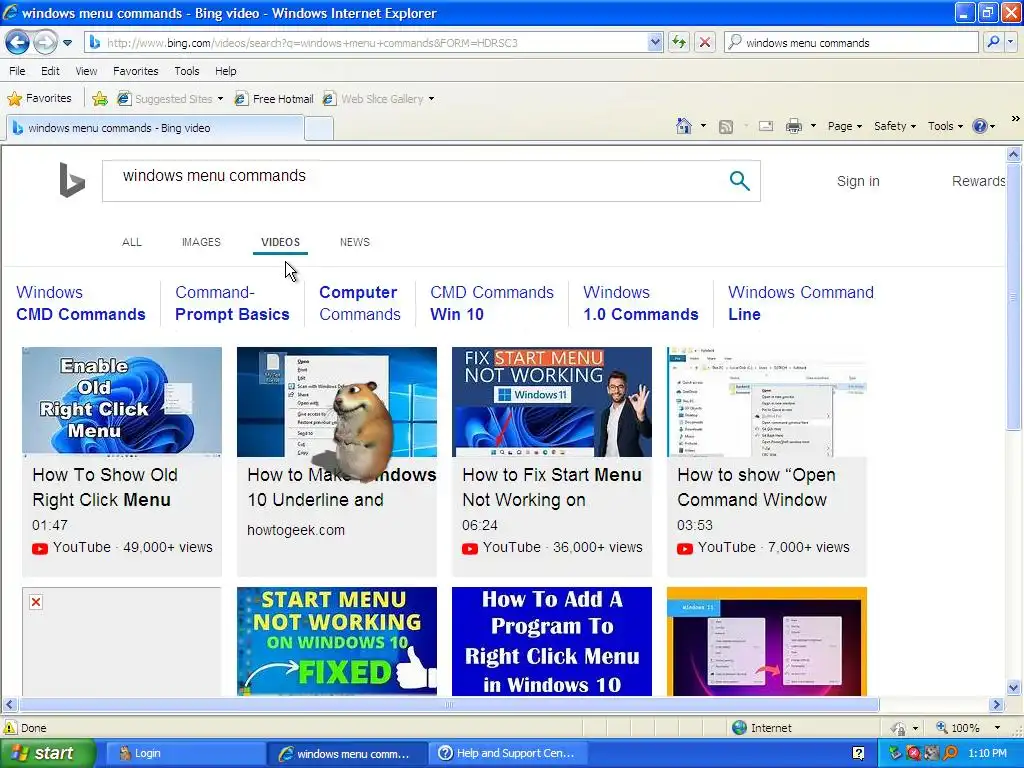Open the Favorites menu
Image resolution: width=1024 pixels, height=768 pixels.
[136, 71]
